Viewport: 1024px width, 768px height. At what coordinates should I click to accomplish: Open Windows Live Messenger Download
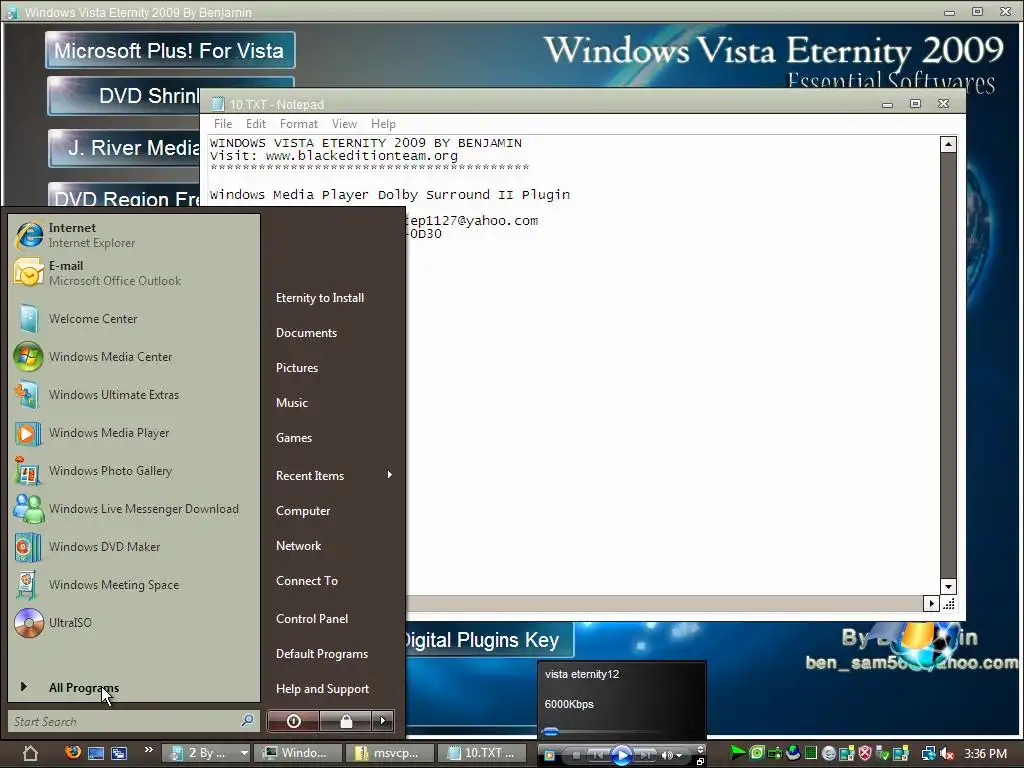click(134, 509)
